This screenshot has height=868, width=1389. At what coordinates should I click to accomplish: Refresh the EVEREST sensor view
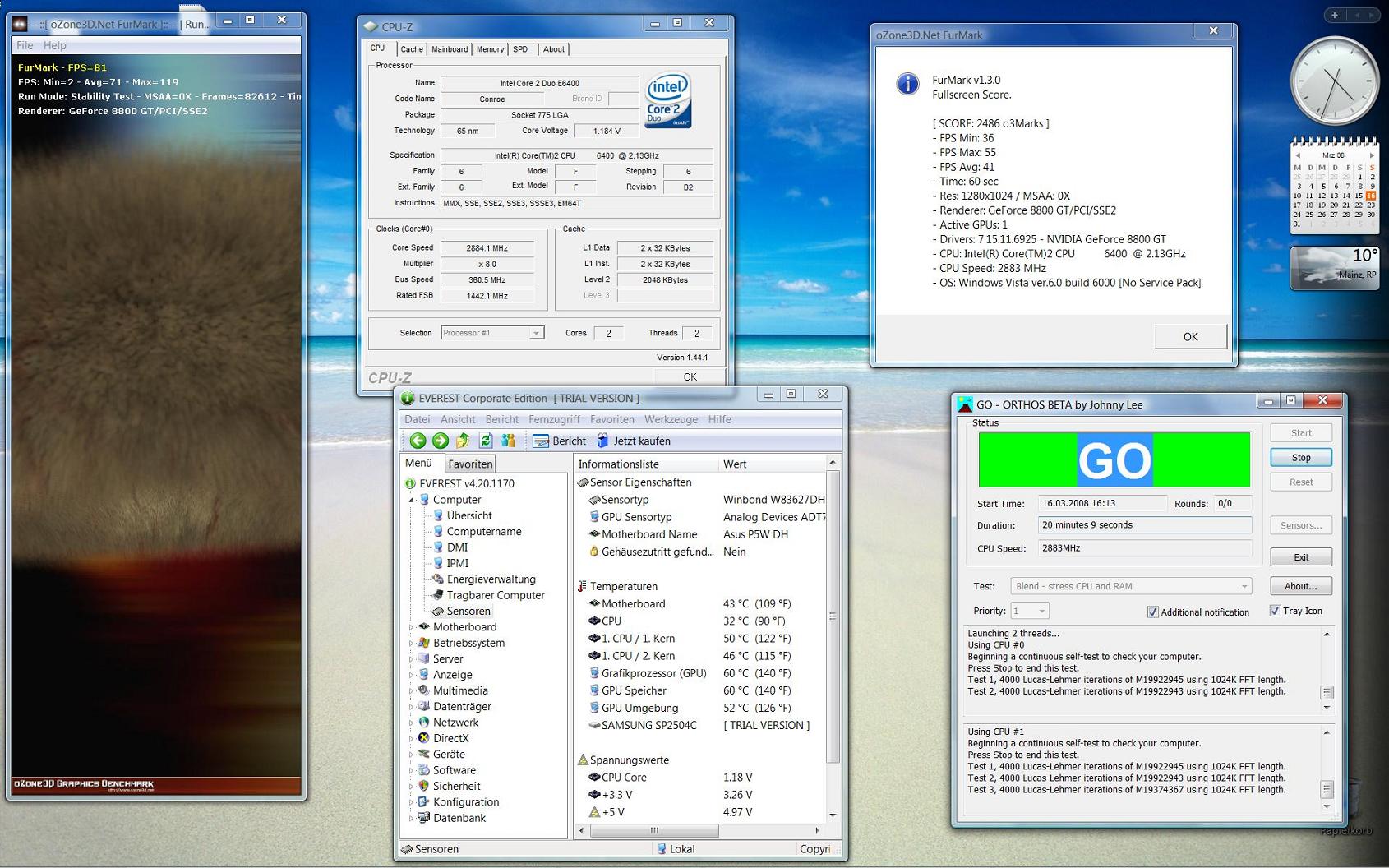click(486, 441)
